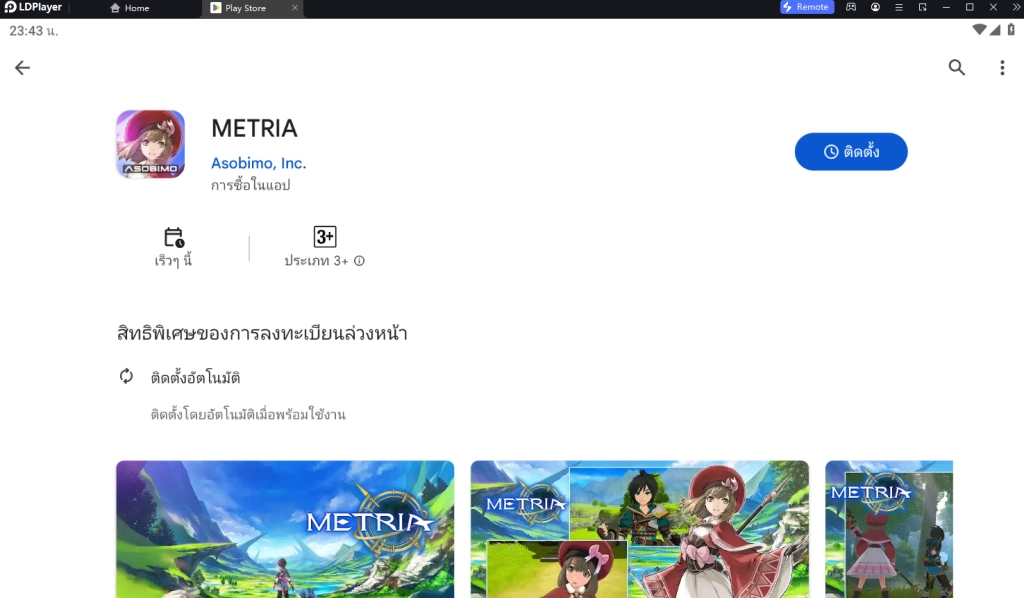The height and width of the screenshot is (598, 1024).
Task: Switch to the Home tab
Action: (130, 8)
